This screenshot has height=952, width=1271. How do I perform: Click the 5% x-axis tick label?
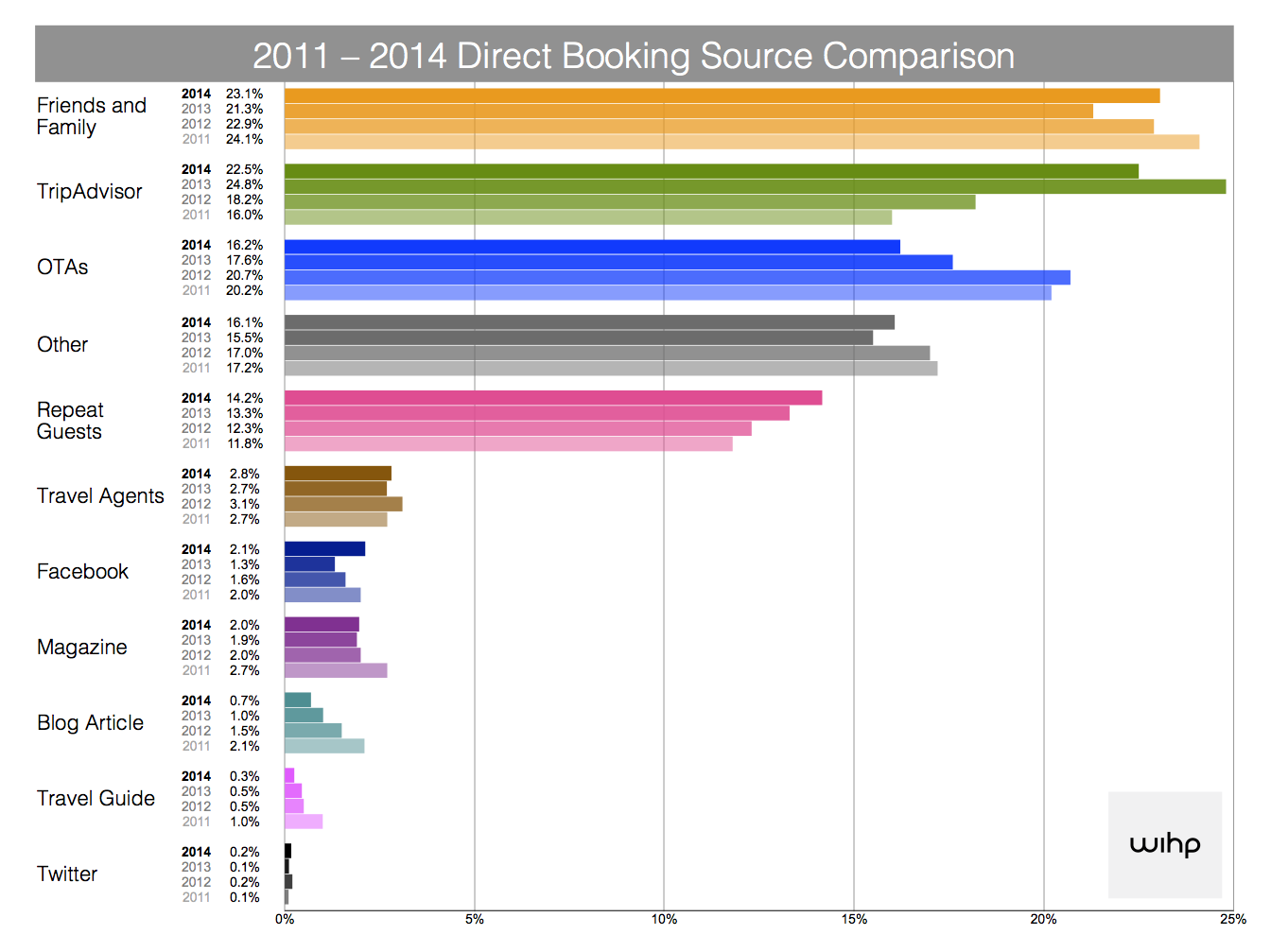[x=475, y=919]
